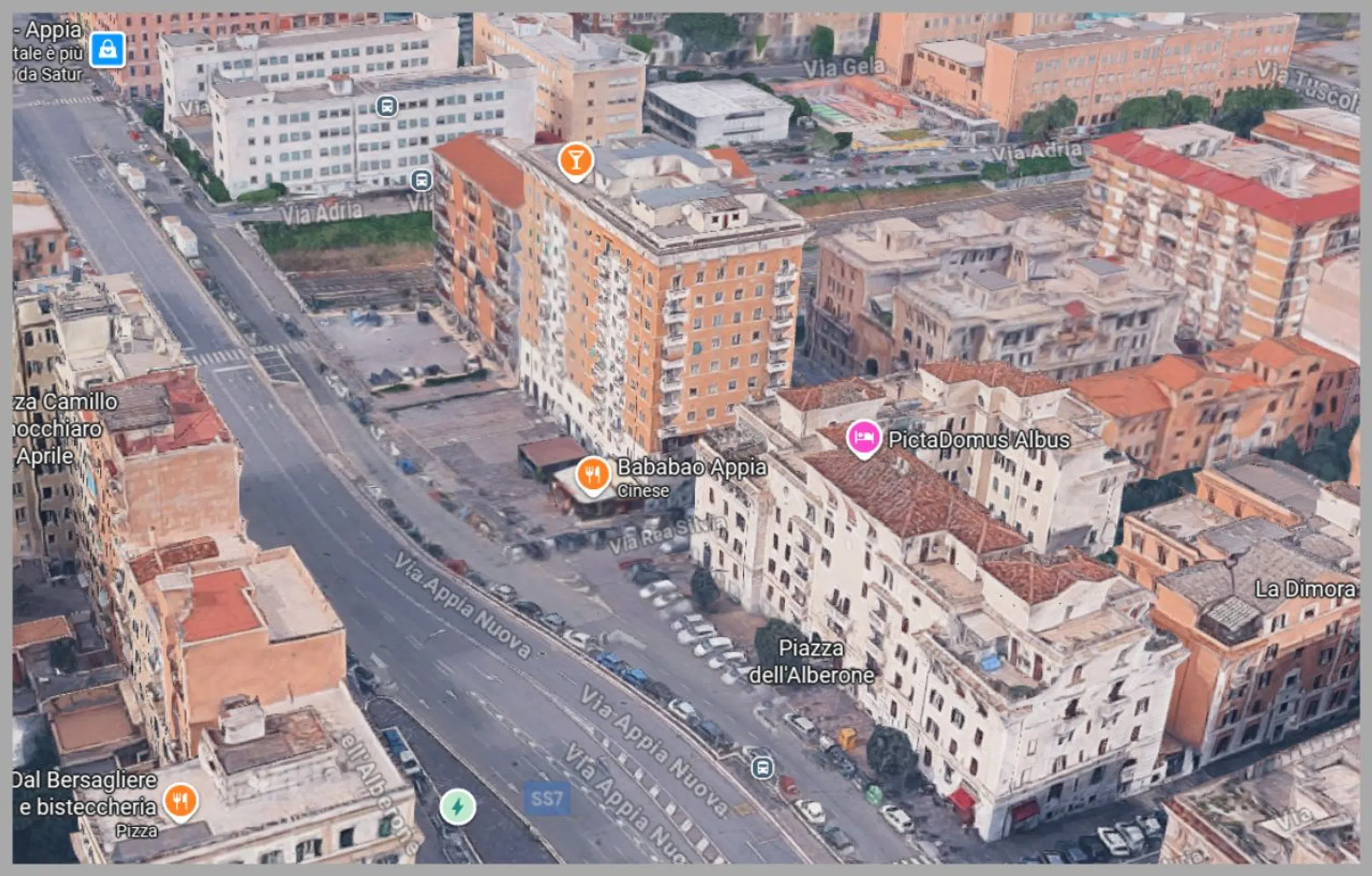This screenshot has height=876, width=1372.
Task: Click the transit icon on the white office rooftop
Action: click(386, 106)
